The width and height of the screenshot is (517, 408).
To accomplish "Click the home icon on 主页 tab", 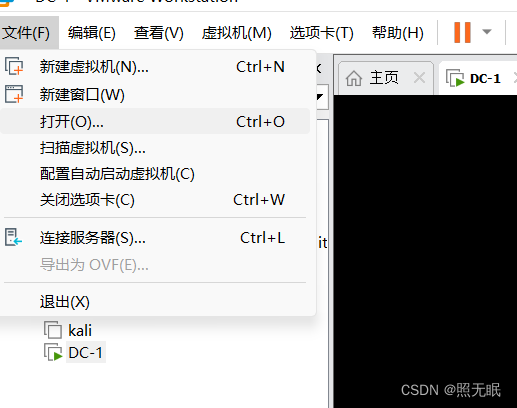I will (x=354, y=78).
